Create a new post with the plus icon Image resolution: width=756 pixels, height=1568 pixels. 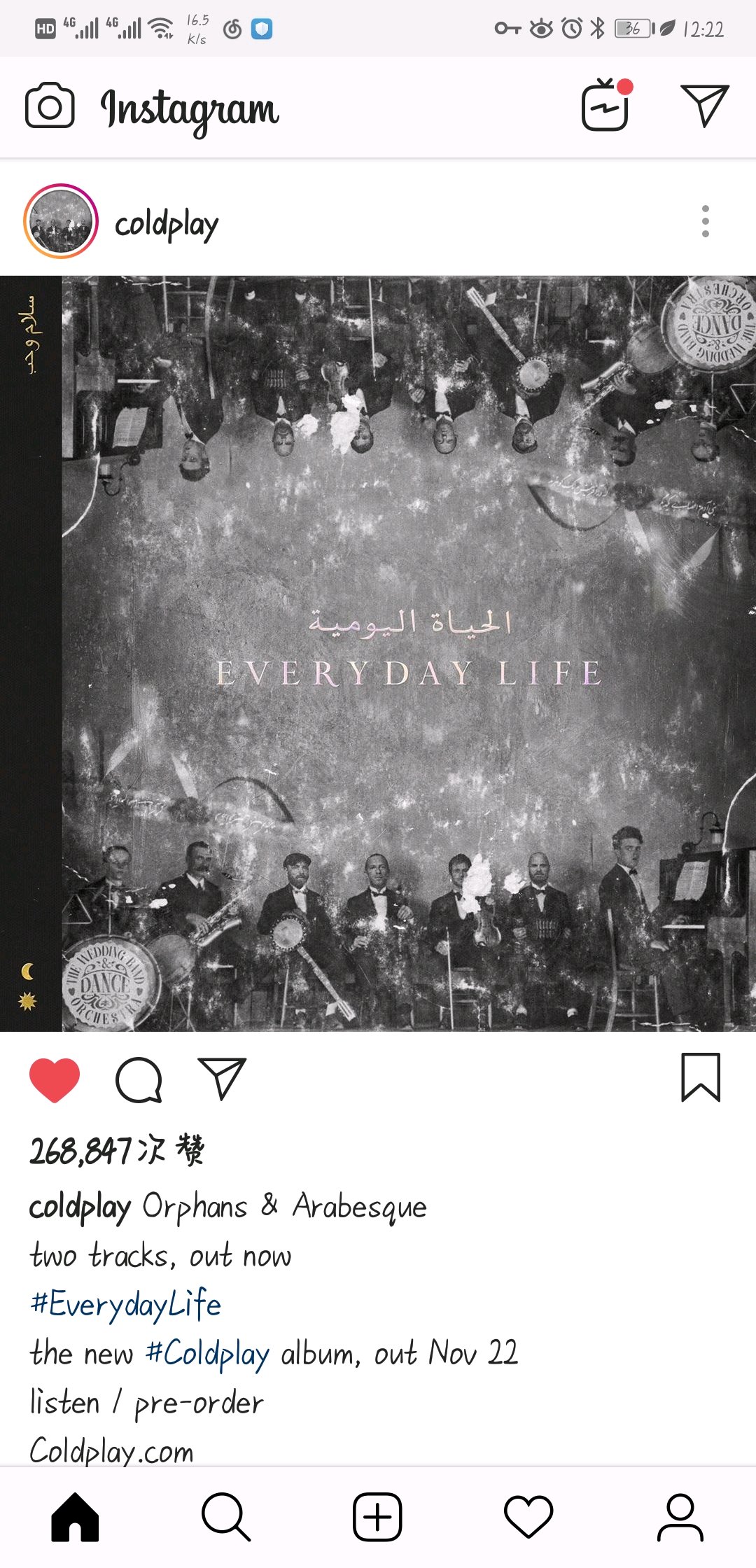click(377, 1517)
